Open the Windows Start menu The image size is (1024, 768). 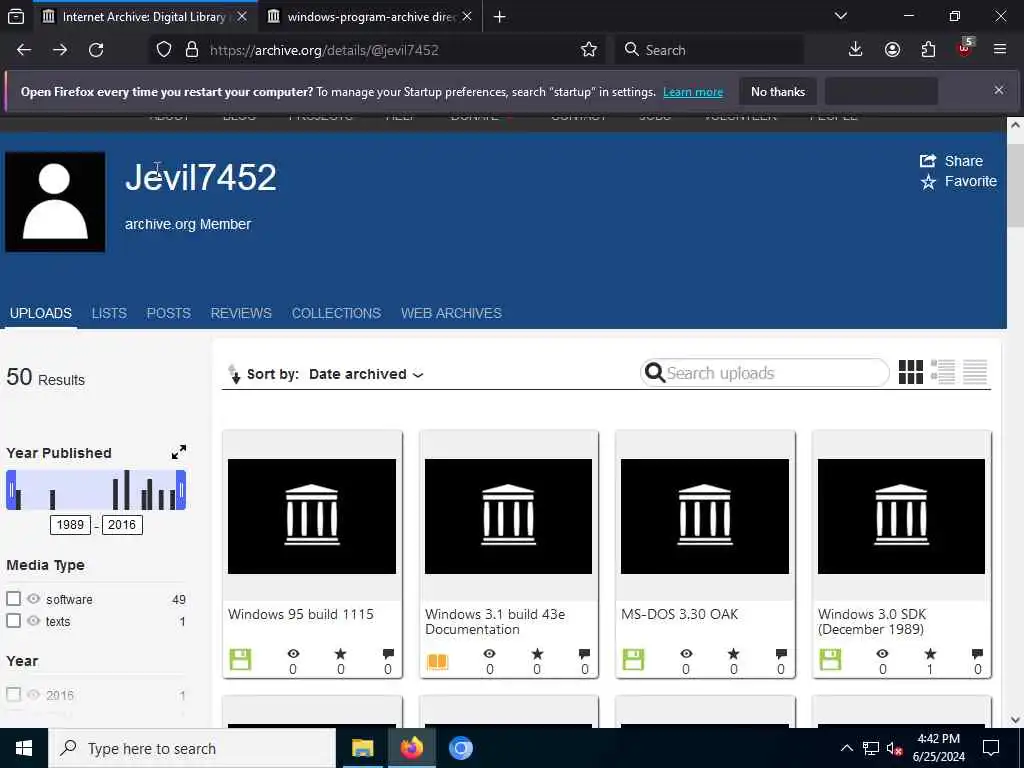(x=24, y=748)
